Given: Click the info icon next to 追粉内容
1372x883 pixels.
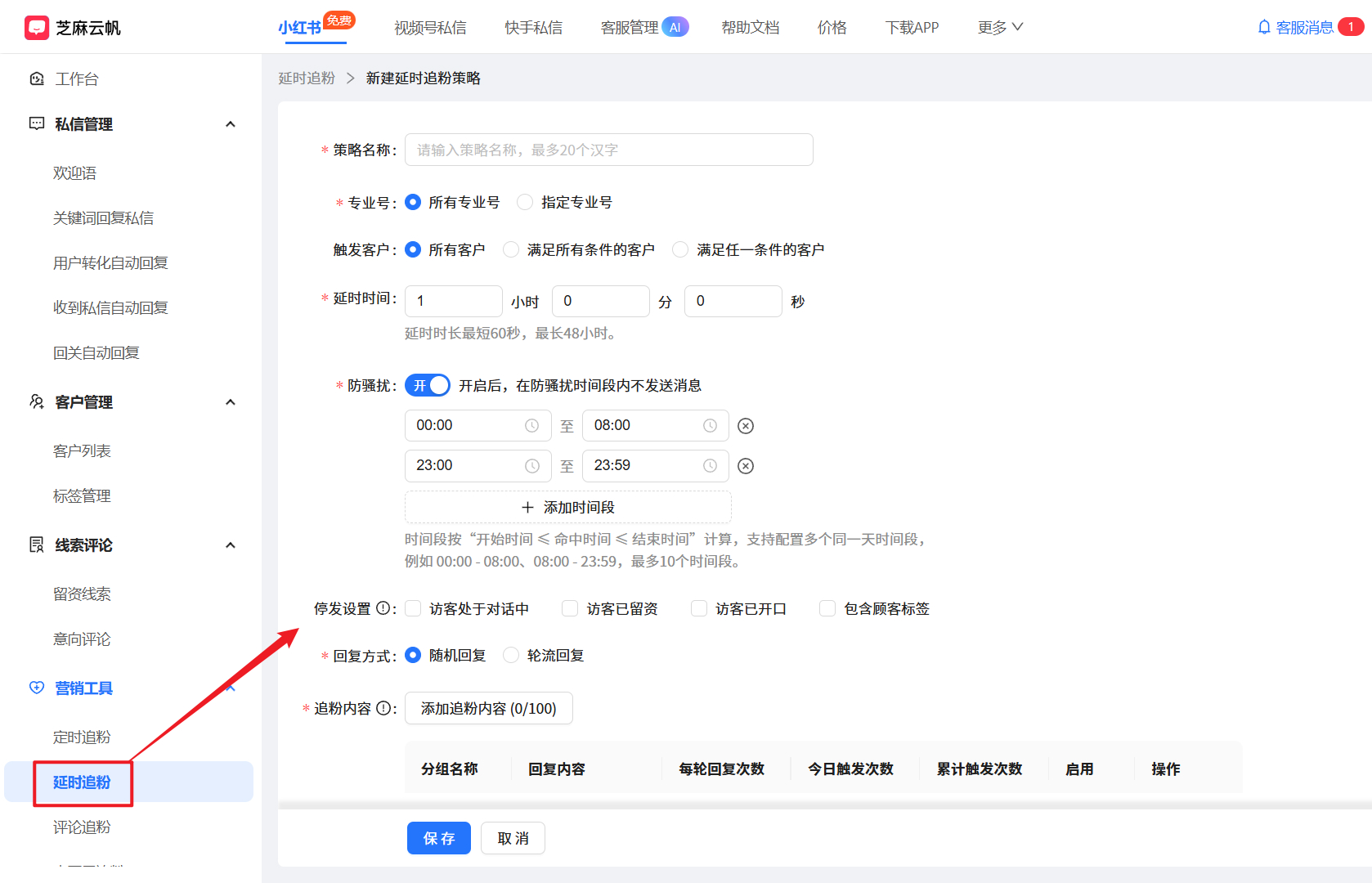Looking at the screenshot, I should tap(383, 708).
